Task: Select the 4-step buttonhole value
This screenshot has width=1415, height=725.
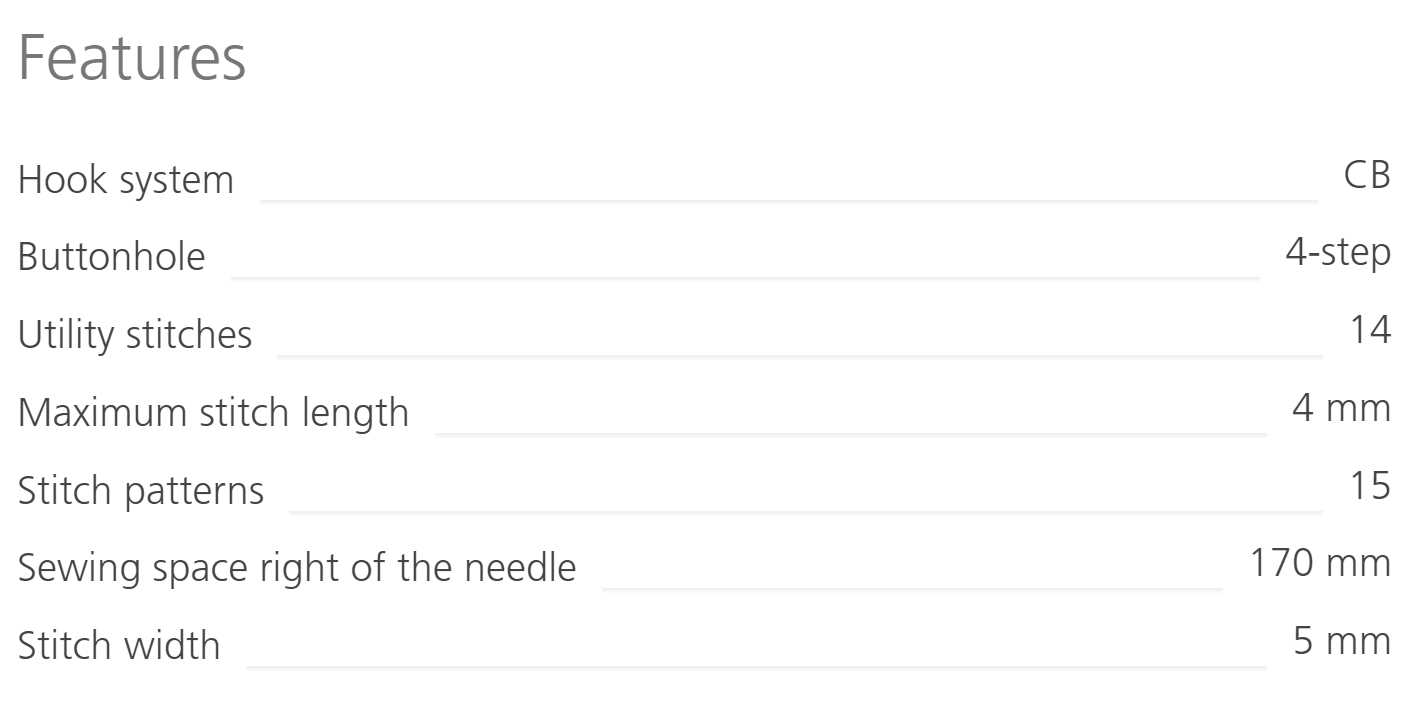Action: pyautogui.click(x=1337, y=253)
